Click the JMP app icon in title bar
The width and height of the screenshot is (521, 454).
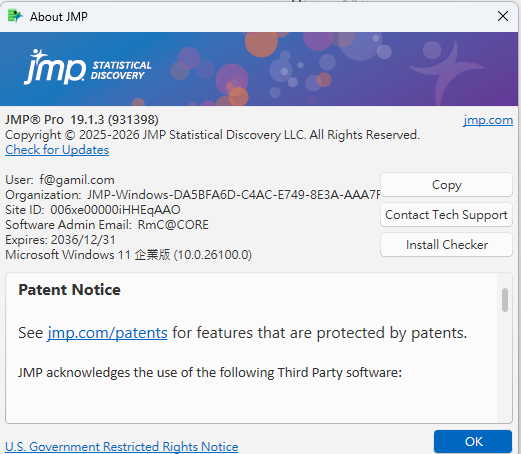point(15,16)
